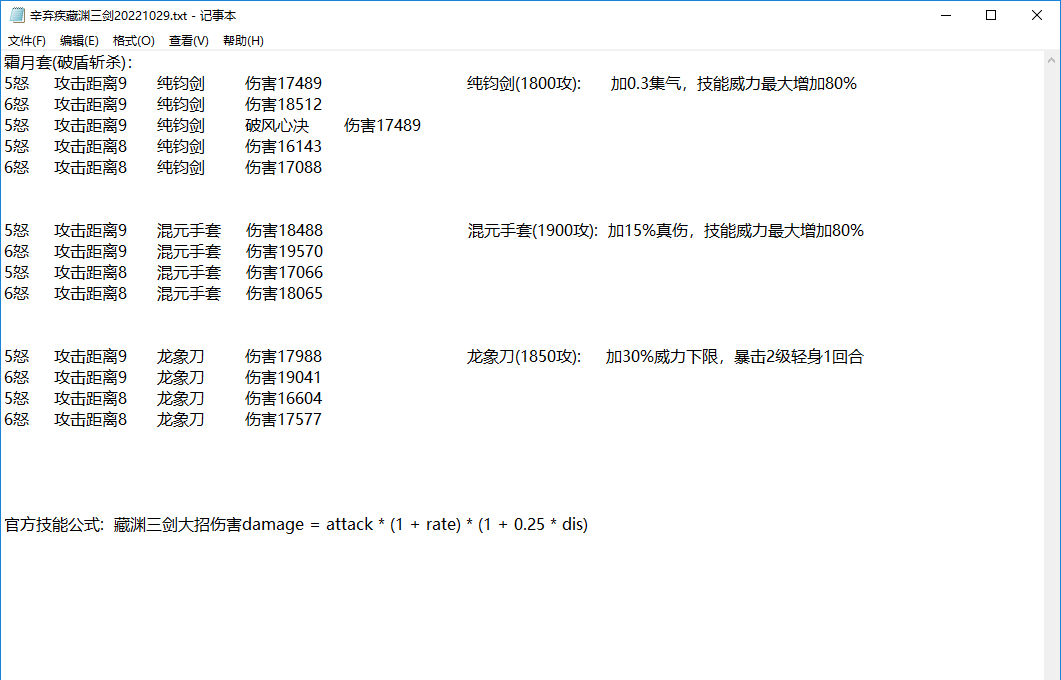Click the text 纯钧剑(1800攻):
Viewport: 1061px width, 680px height.
coord(524,83)
